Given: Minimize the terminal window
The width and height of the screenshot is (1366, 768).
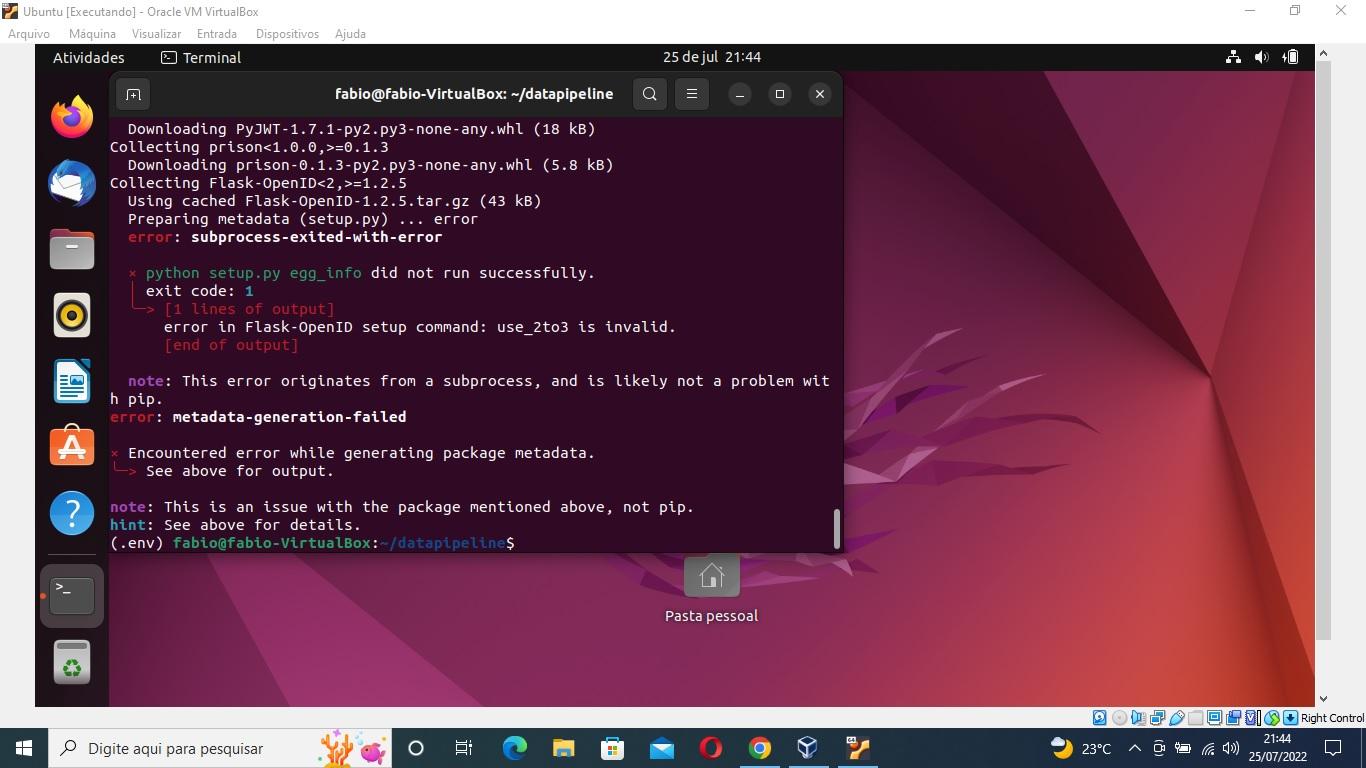Looking at the screenshot, I should [x=740, y=94].
